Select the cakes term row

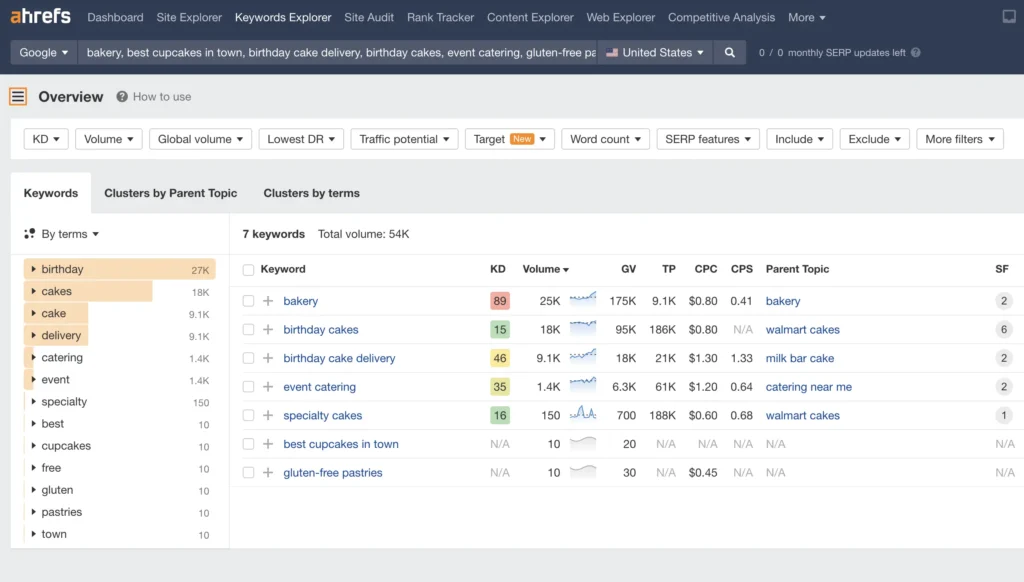point(120,291)
